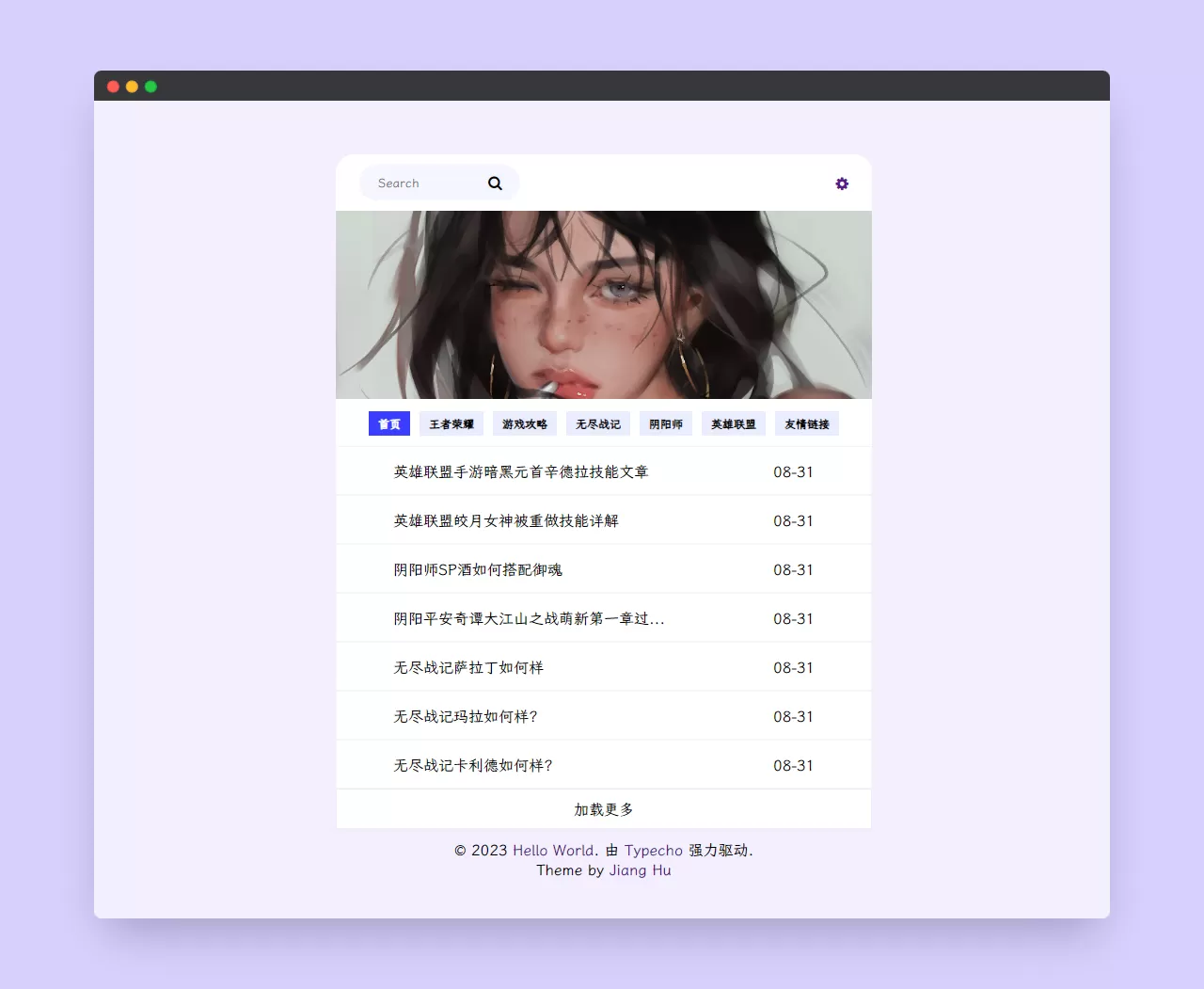Viewport: 1204px width, 989px height.
Task: Open the 友情链接 page
Action: (806, 423)
